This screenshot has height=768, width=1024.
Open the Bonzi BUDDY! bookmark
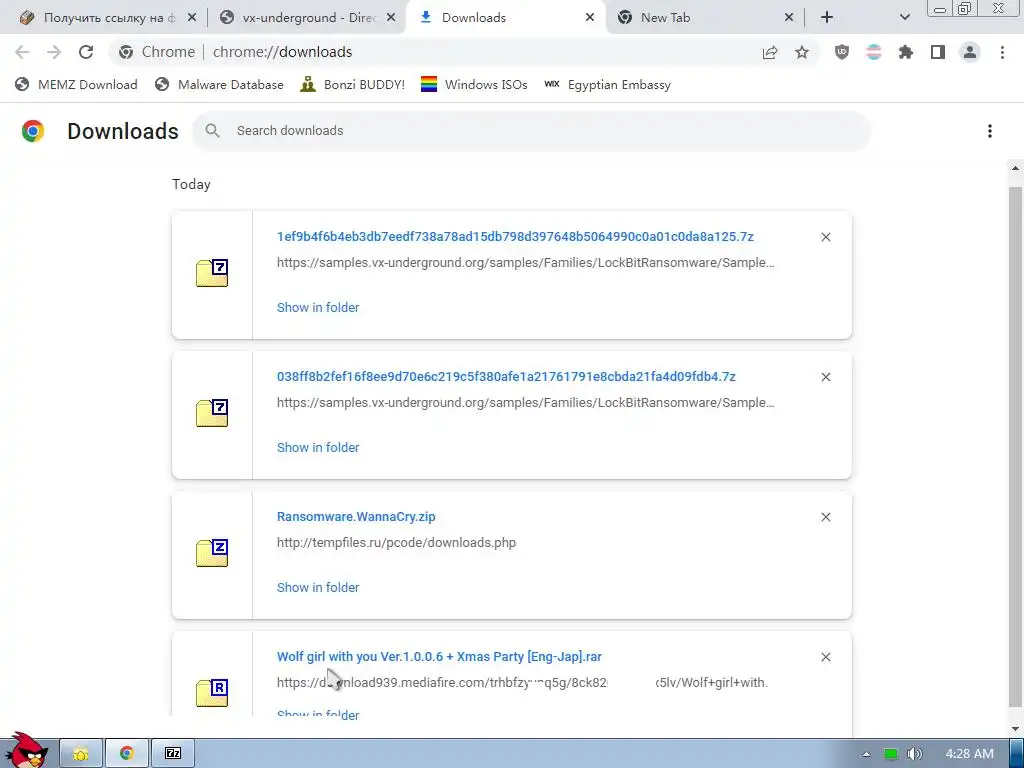coord(353,84)
